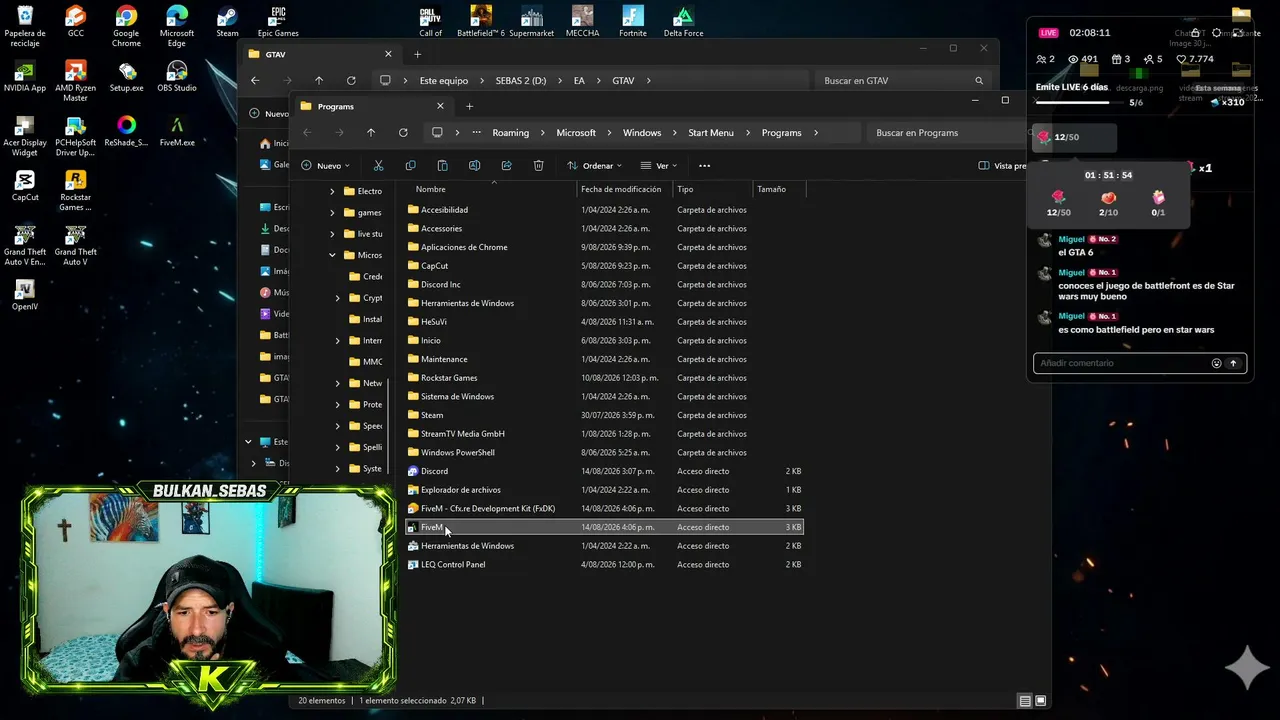1280x720 pixels.
Task: Select the Windows PowerShell folder
Action: click(604, 452)
